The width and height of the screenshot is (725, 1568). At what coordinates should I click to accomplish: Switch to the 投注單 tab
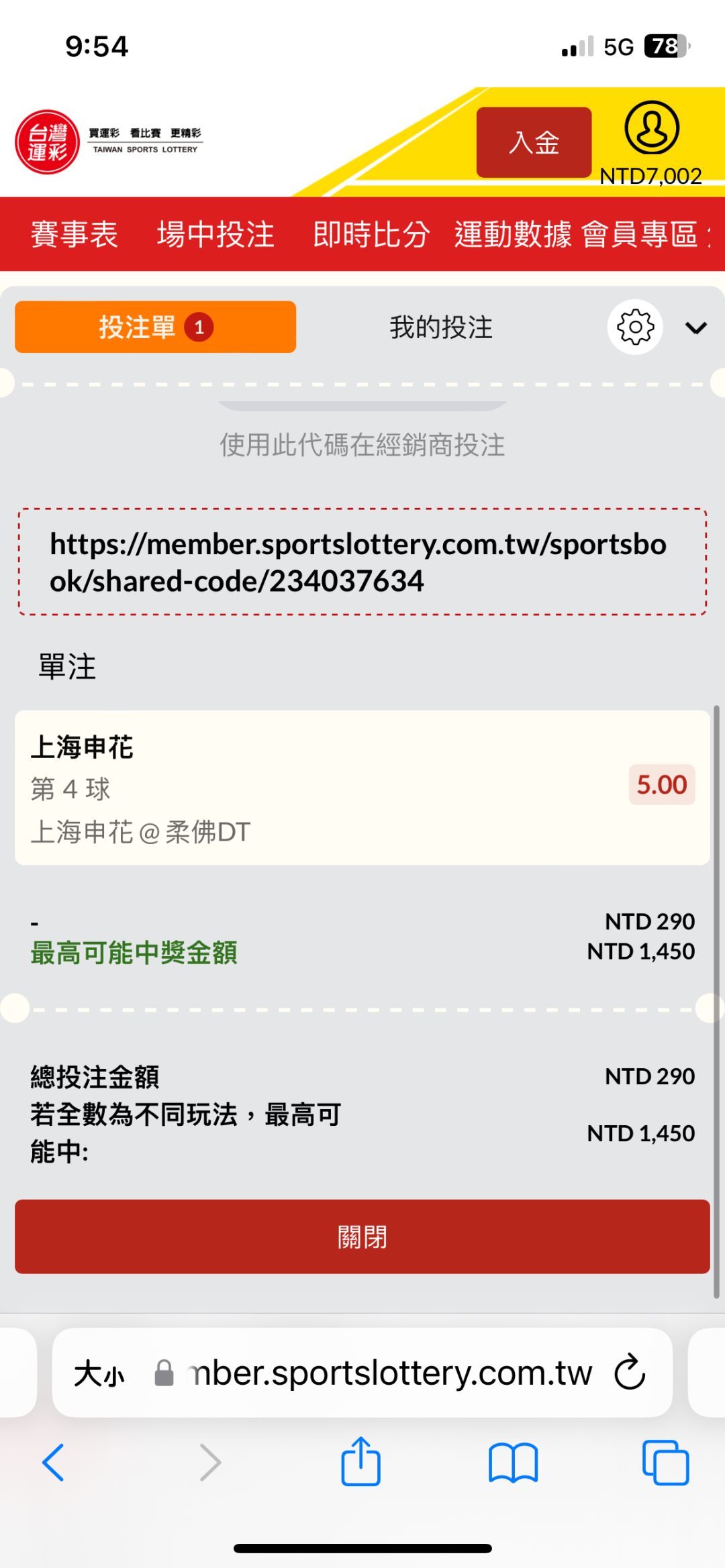coord(155,327)
